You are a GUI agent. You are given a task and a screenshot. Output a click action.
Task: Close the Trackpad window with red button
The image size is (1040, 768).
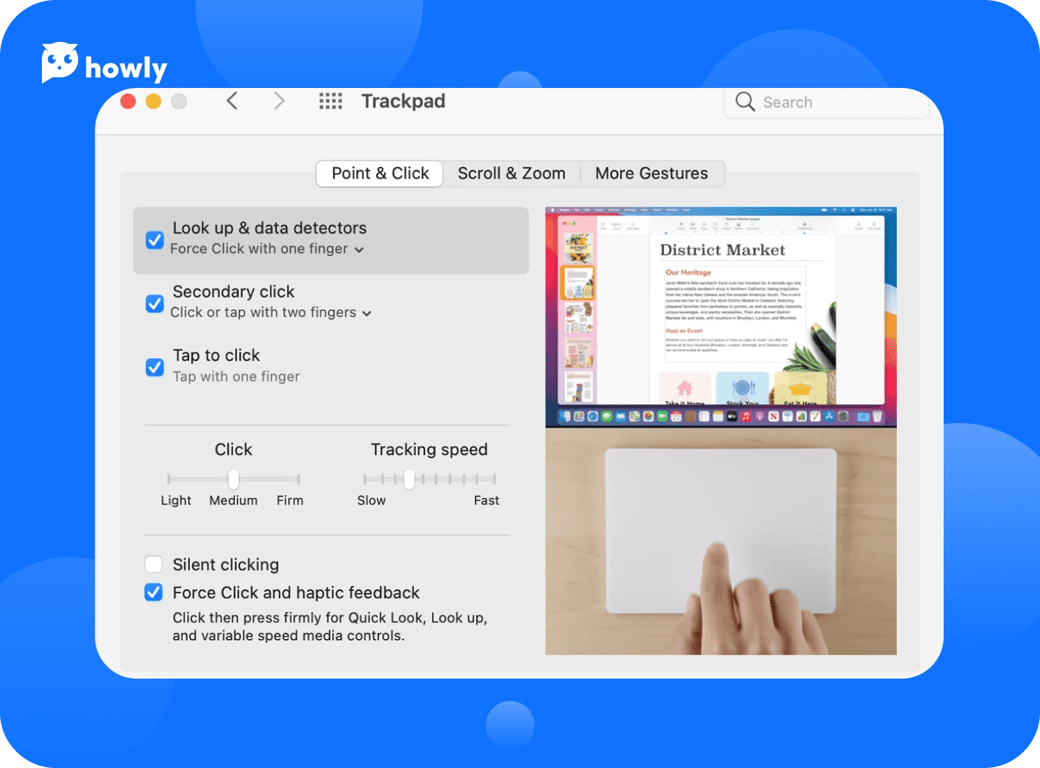[128, 101]
